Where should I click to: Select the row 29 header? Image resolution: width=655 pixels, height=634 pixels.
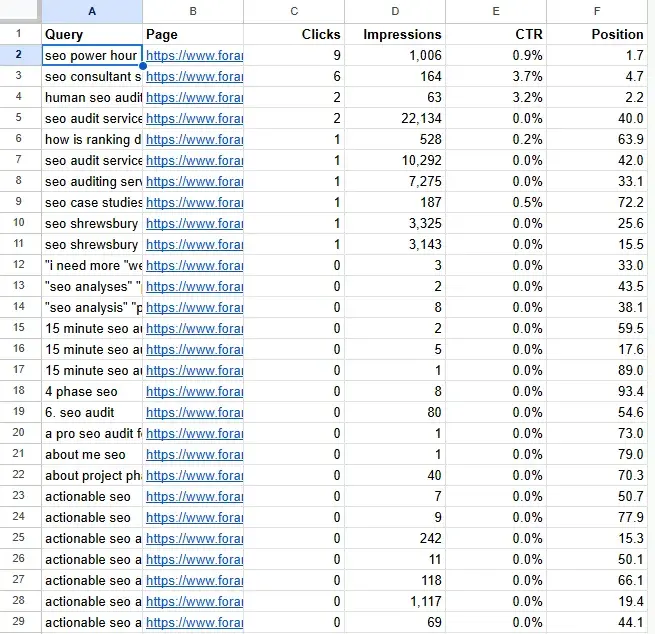(x=19, y=622)
